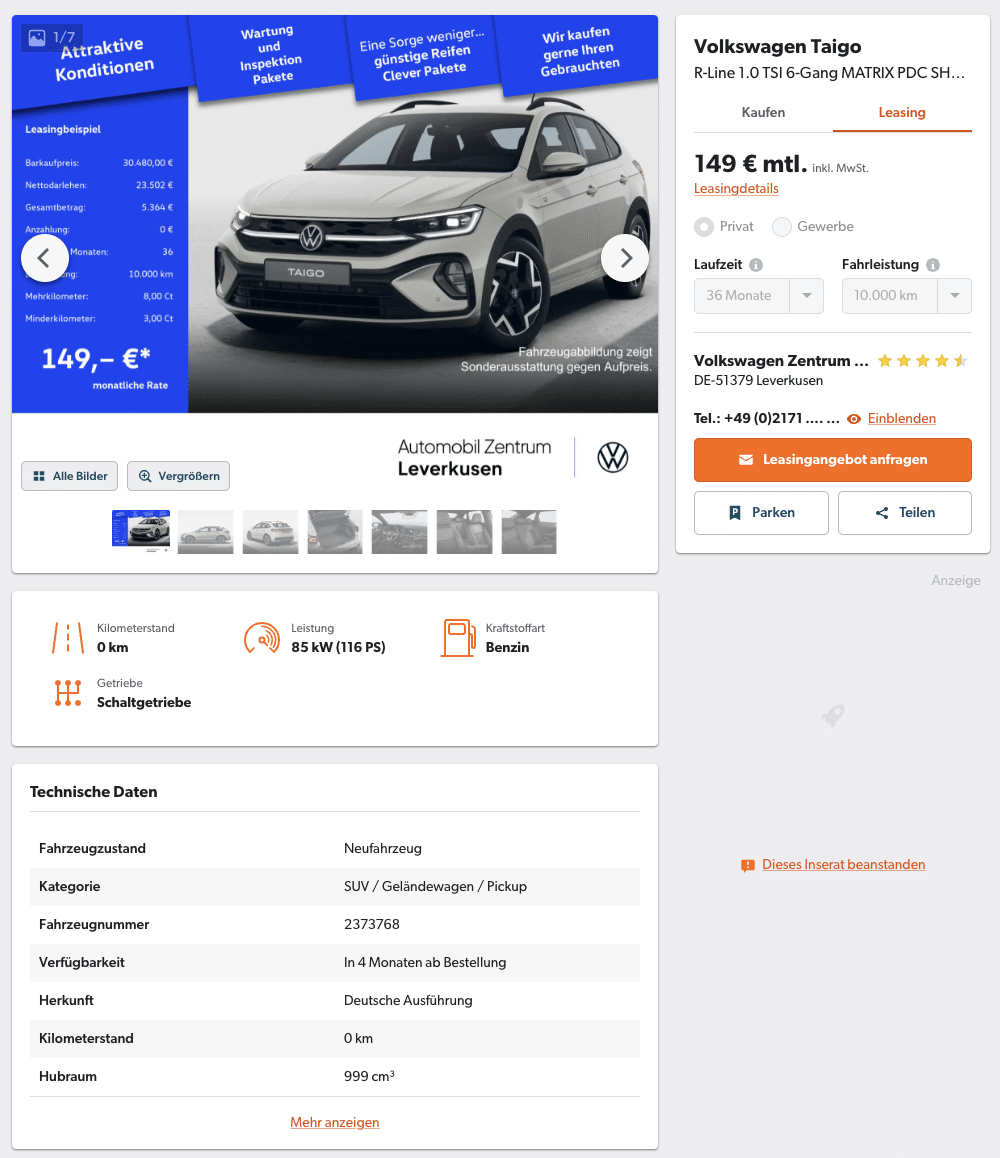Click the eye icon beside phone number
This screenshot has width=1000, height=1158.
(854, 419)
